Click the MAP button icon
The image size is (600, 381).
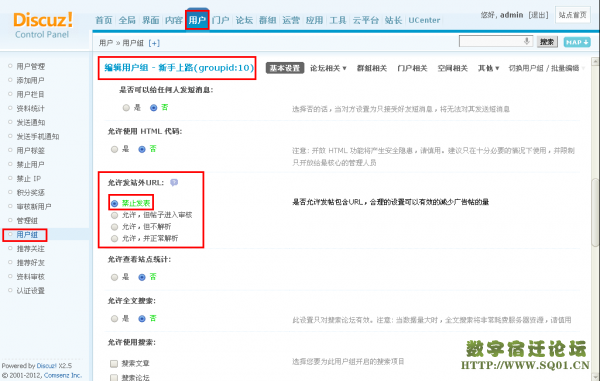tap(577, 42)
